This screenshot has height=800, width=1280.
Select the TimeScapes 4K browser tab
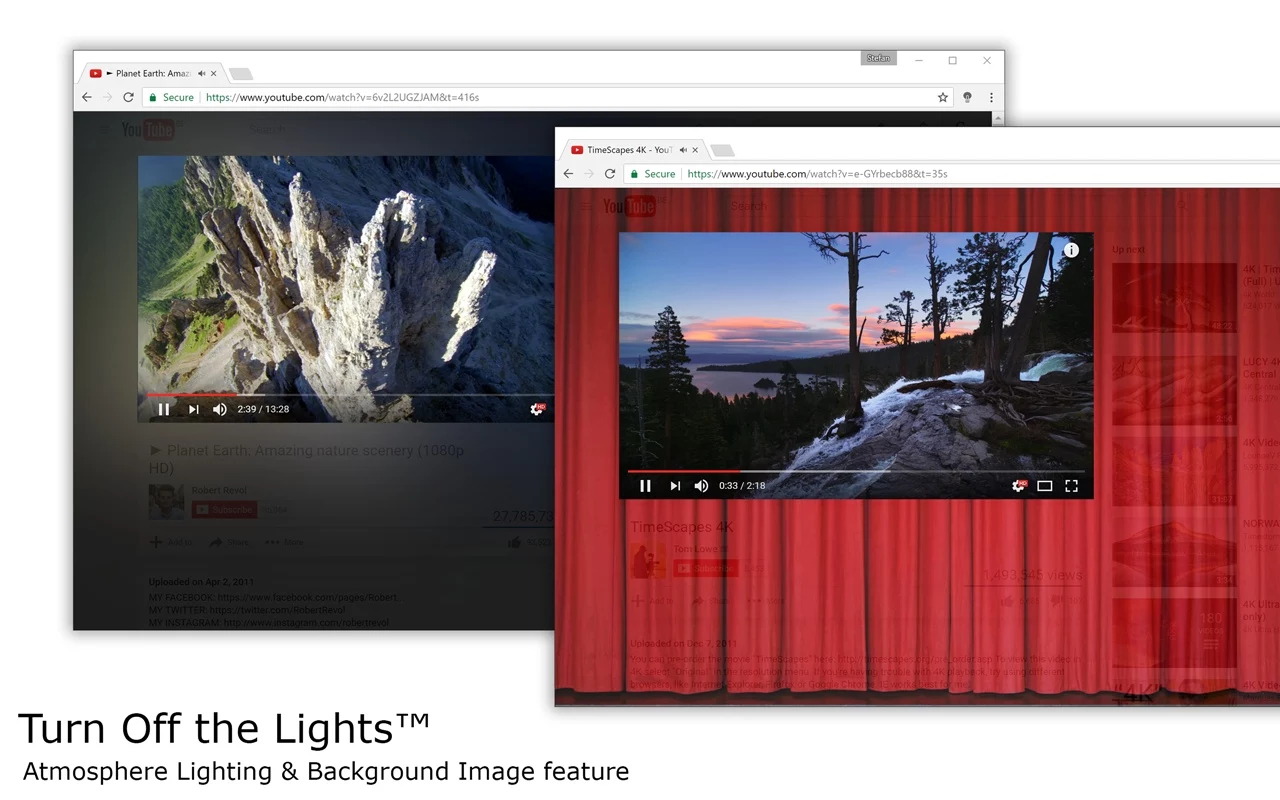(x=633, y=150)
